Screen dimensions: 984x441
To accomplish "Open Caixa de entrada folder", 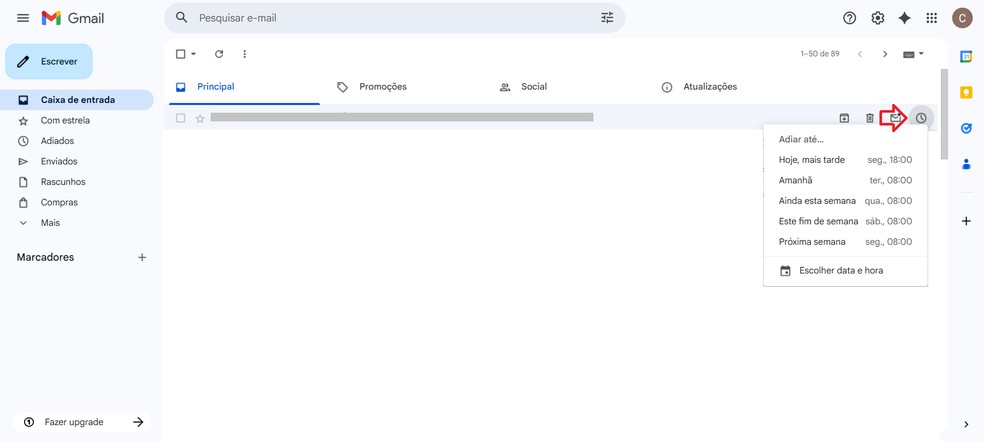I will pos(77,100).
